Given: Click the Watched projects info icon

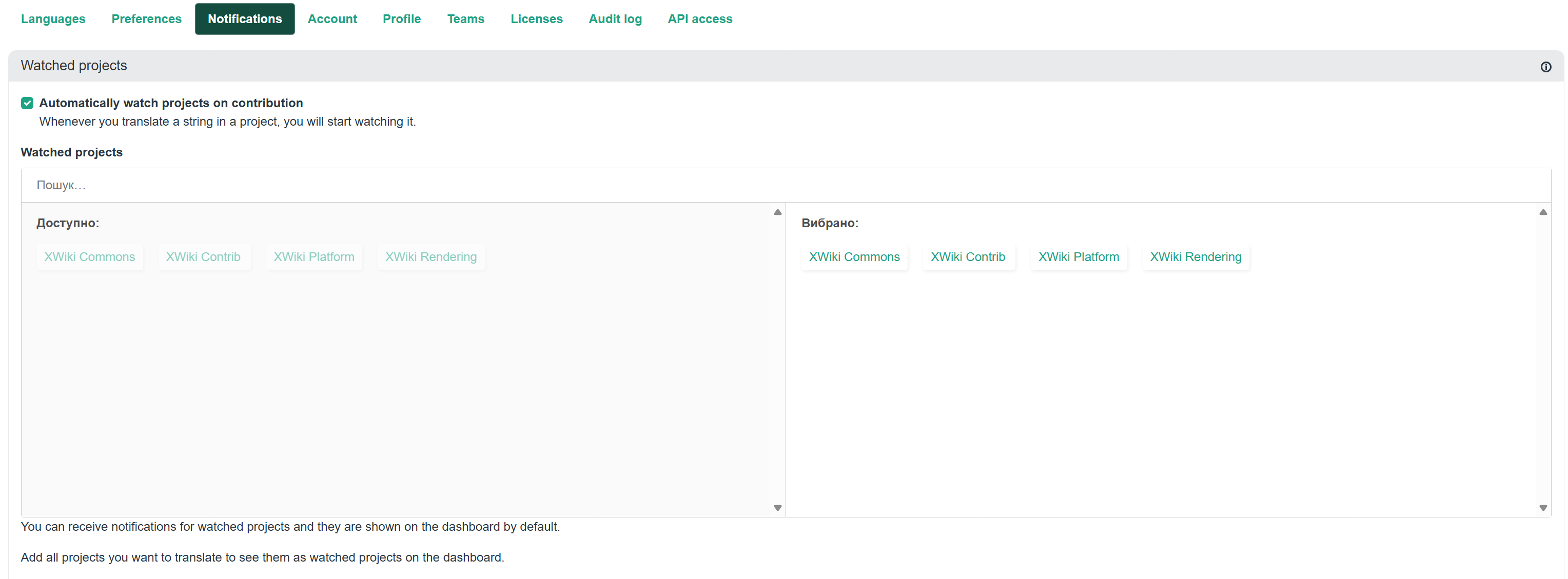Looking at the screenshot, I should (1545, 67).
